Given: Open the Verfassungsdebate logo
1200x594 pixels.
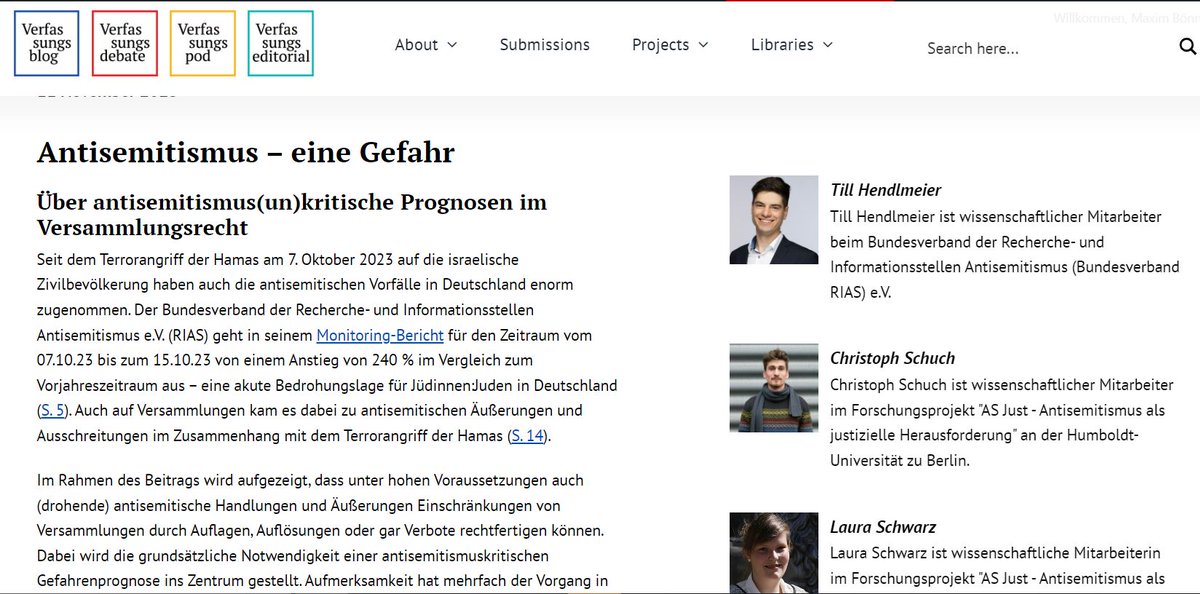Looking at the screenshot, I should (x=124, y=44).
